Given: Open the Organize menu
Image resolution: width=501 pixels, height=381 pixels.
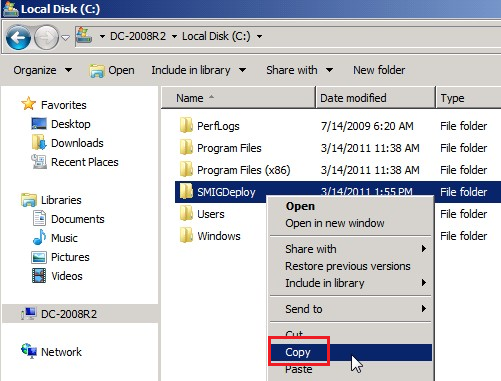Looking at the screenshot, I should point(42,70).
